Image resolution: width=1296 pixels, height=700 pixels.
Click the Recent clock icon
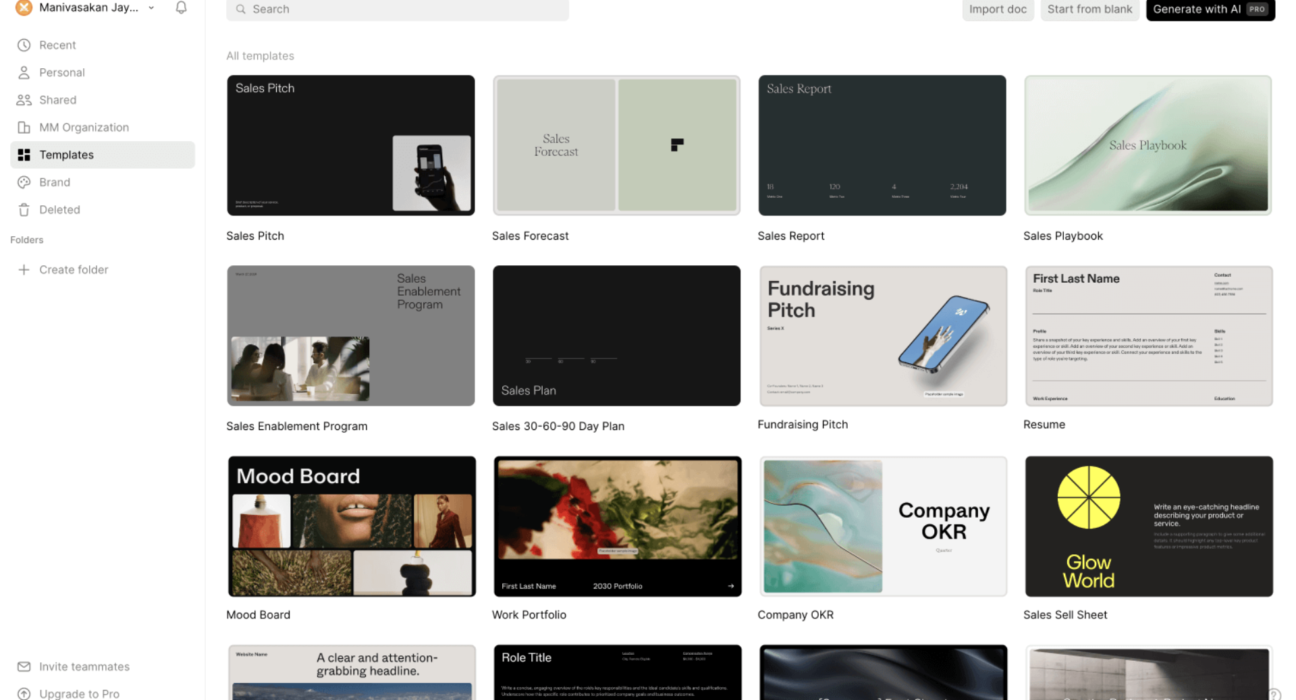(24, 45)
